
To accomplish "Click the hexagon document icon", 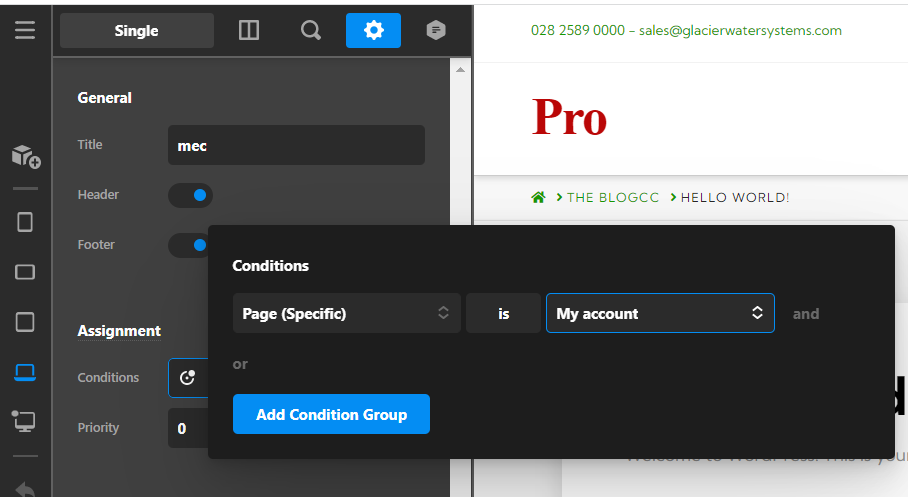I will tap(436, 31).
